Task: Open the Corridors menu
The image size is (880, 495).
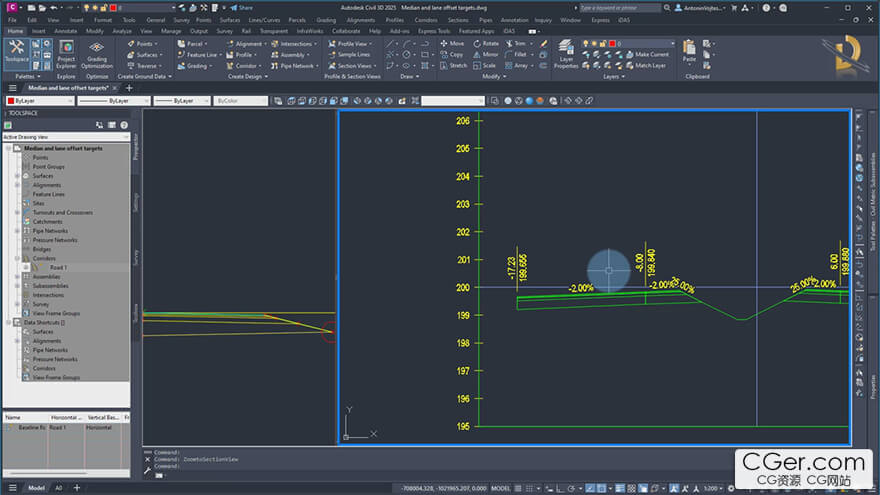Action: (426, 20)
